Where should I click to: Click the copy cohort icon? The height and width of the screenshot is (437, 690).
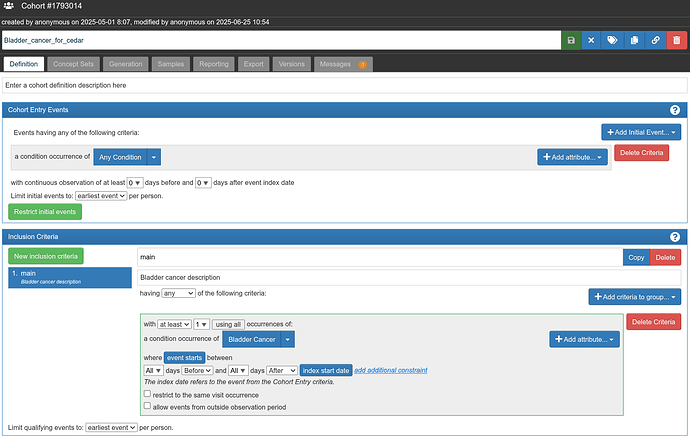(634, 40)
